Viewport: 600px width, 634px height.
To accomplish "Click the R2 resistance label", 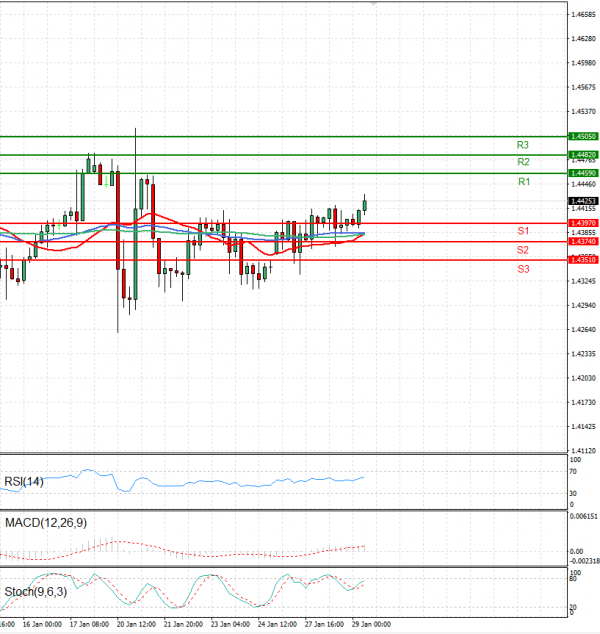I will [x=523, y=162].
